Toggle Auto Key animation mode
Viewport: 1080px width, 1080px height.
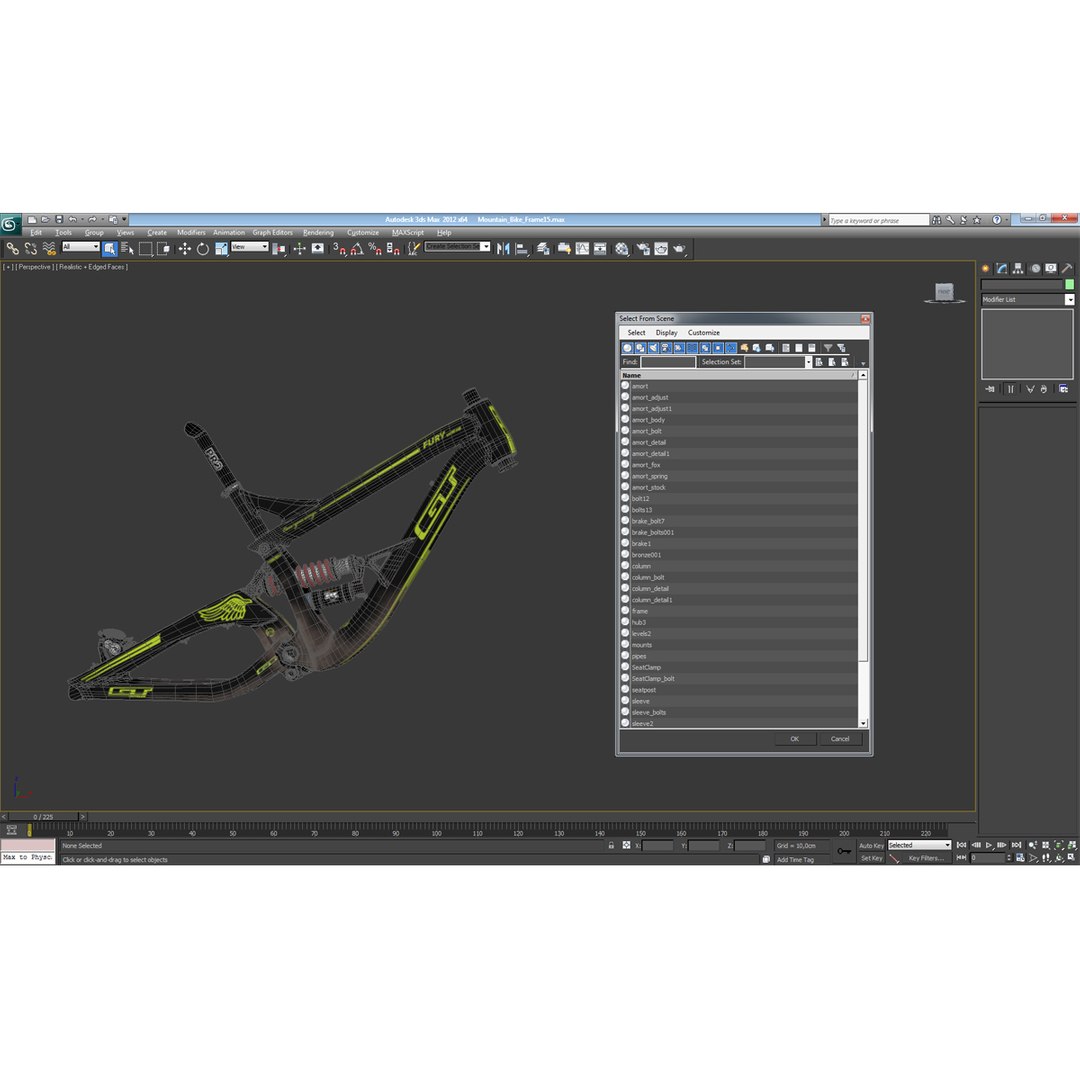click(871, 845)
